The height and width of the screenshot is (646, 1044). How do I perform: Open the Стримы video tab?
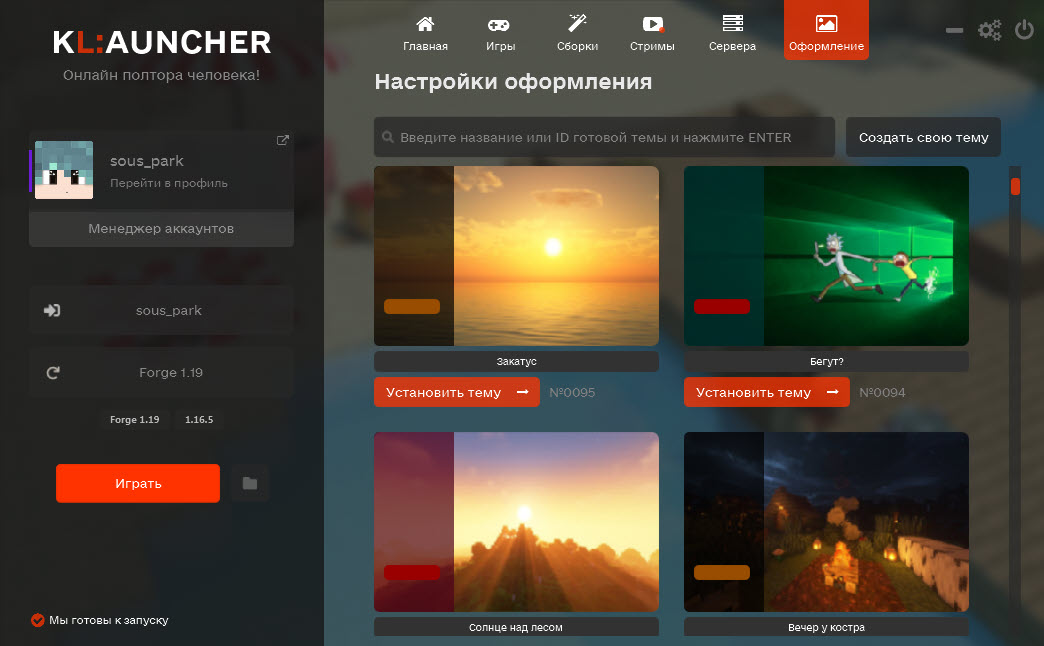point(652,32)
